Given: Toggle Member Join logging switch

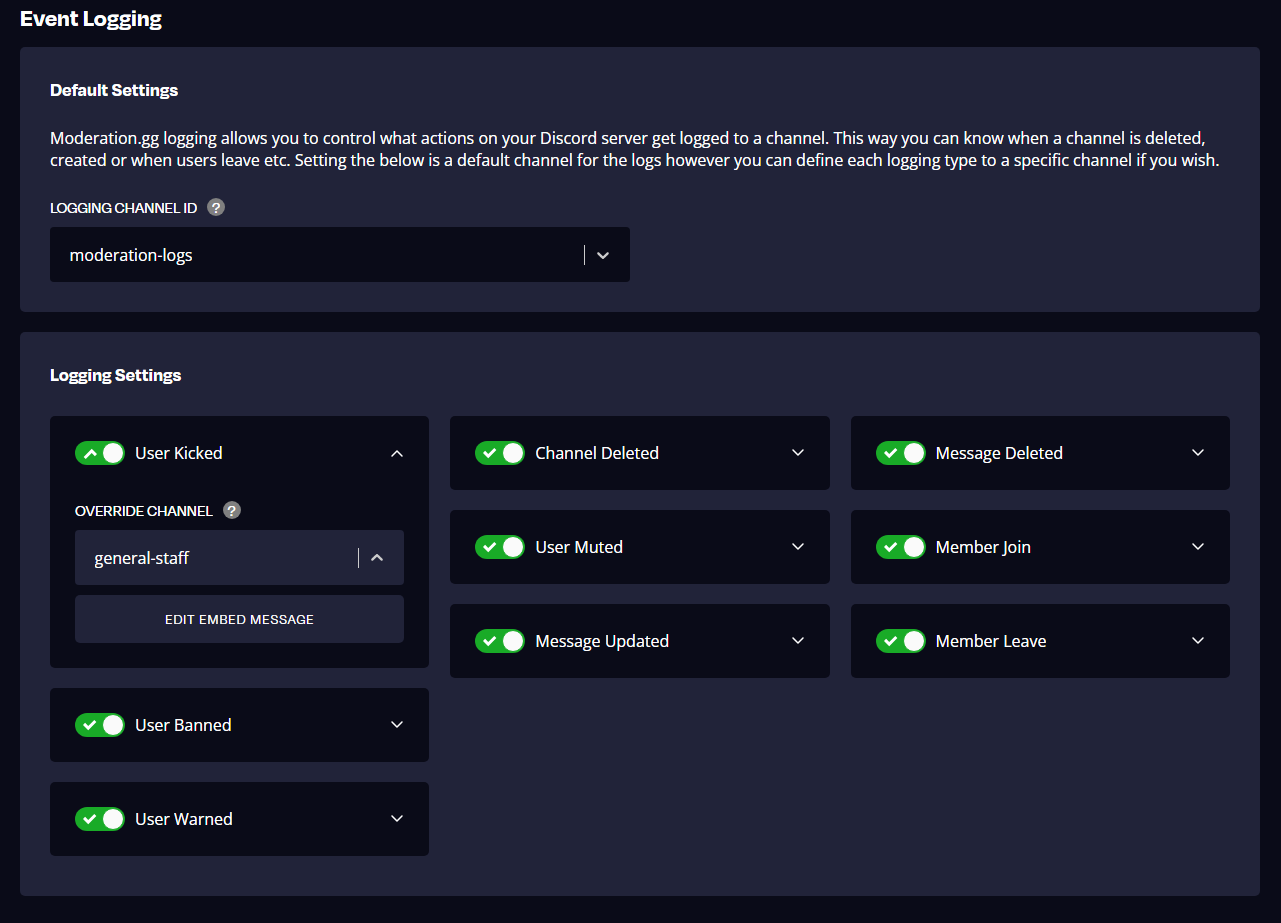Looking at the screenshot, I should pos(901,547).
